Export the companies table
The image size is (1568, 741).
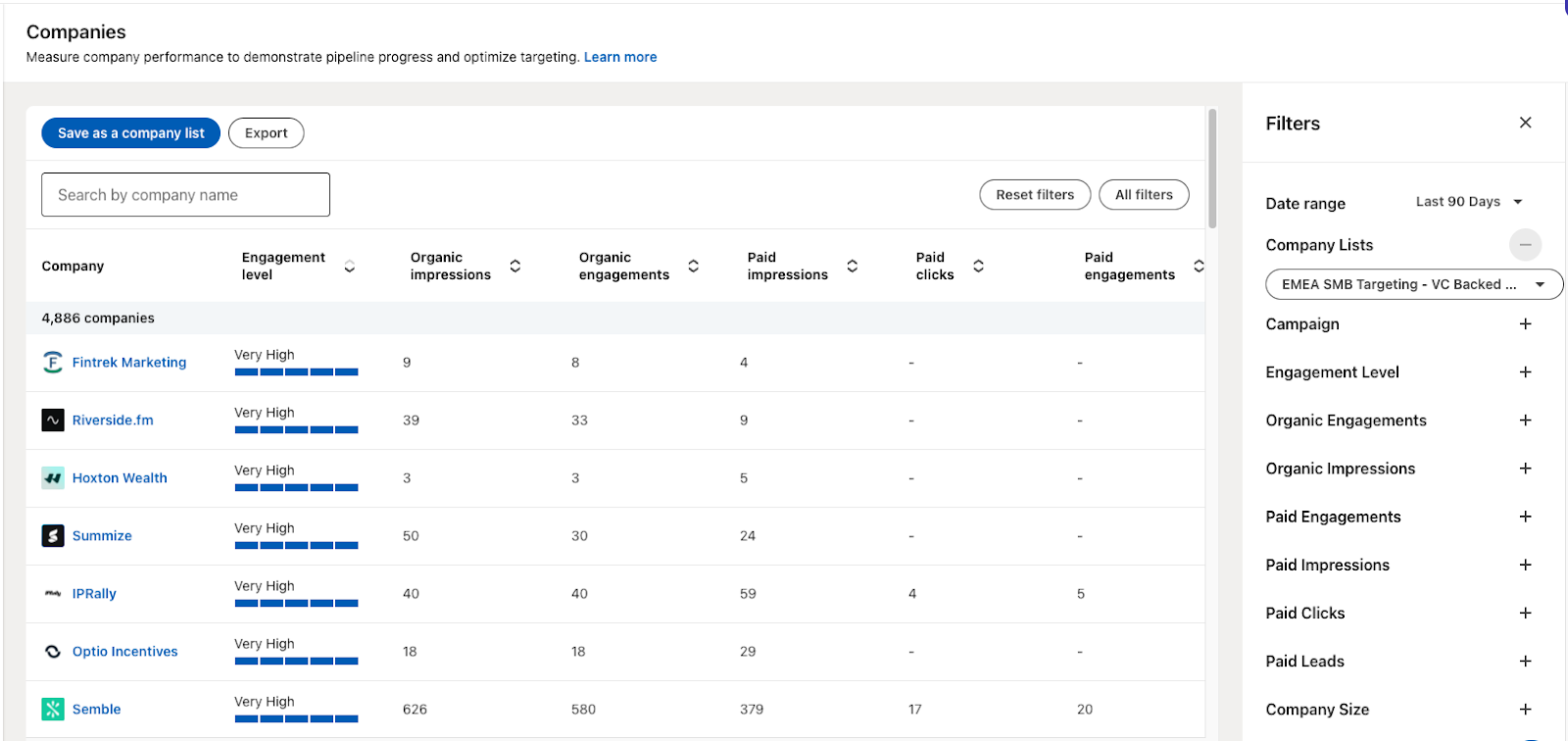click(x=266, y=133)
